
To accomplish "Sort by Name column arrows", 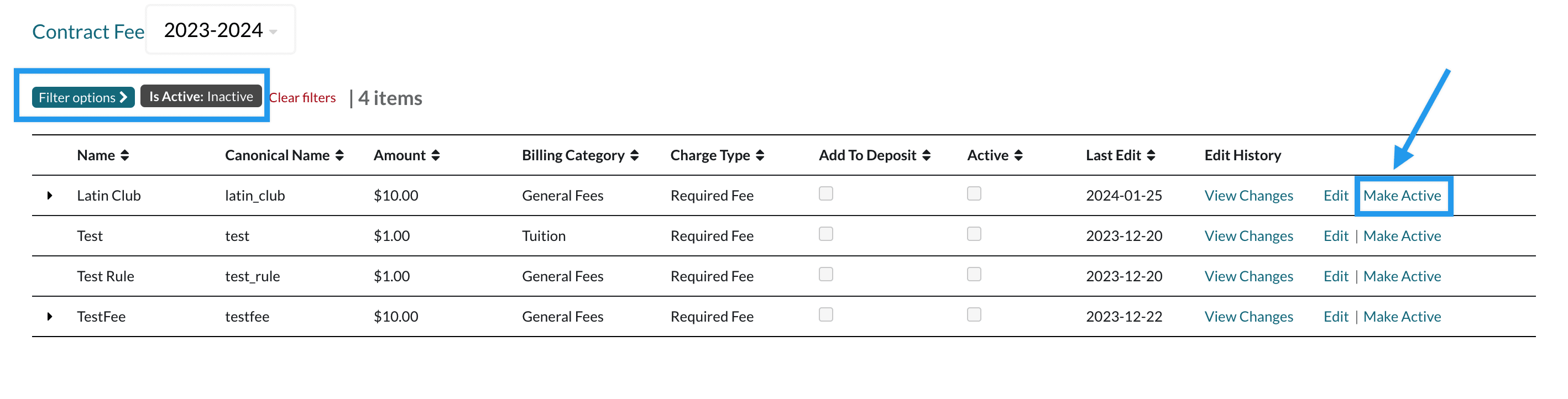I will click(125, 156).
